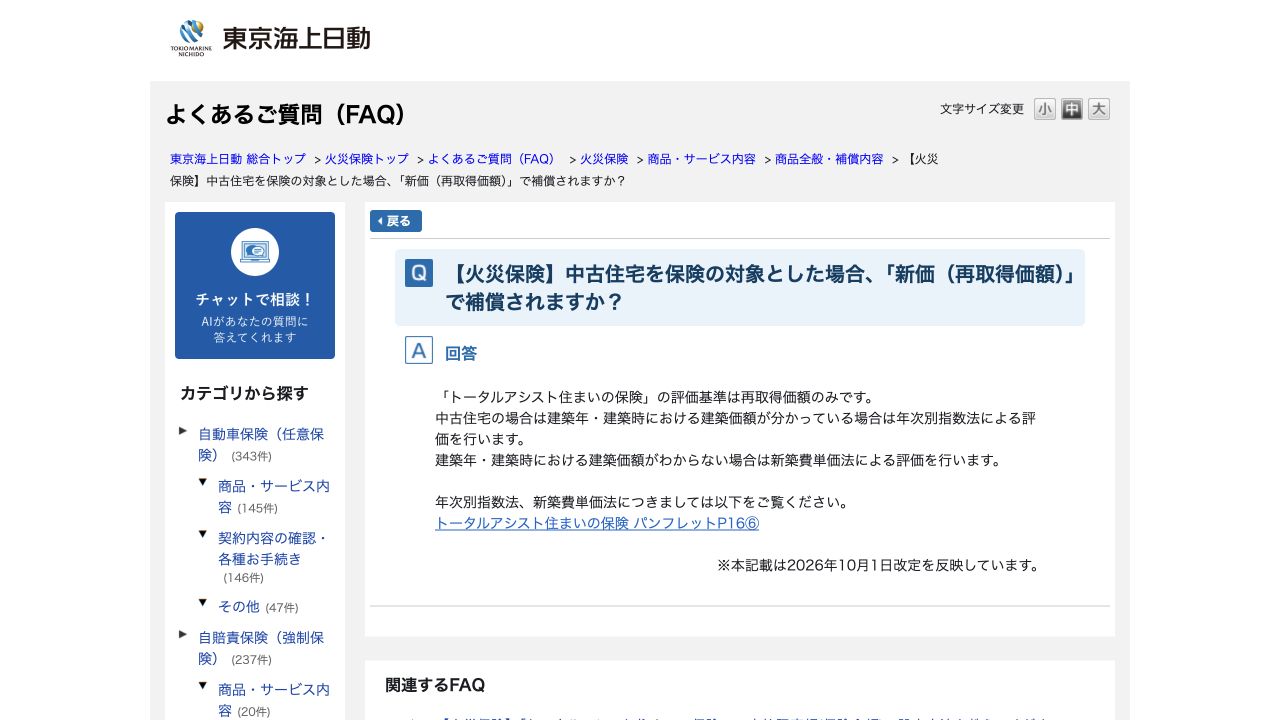Open 商品・サービス内容 (20件) category

pos(273,699)
